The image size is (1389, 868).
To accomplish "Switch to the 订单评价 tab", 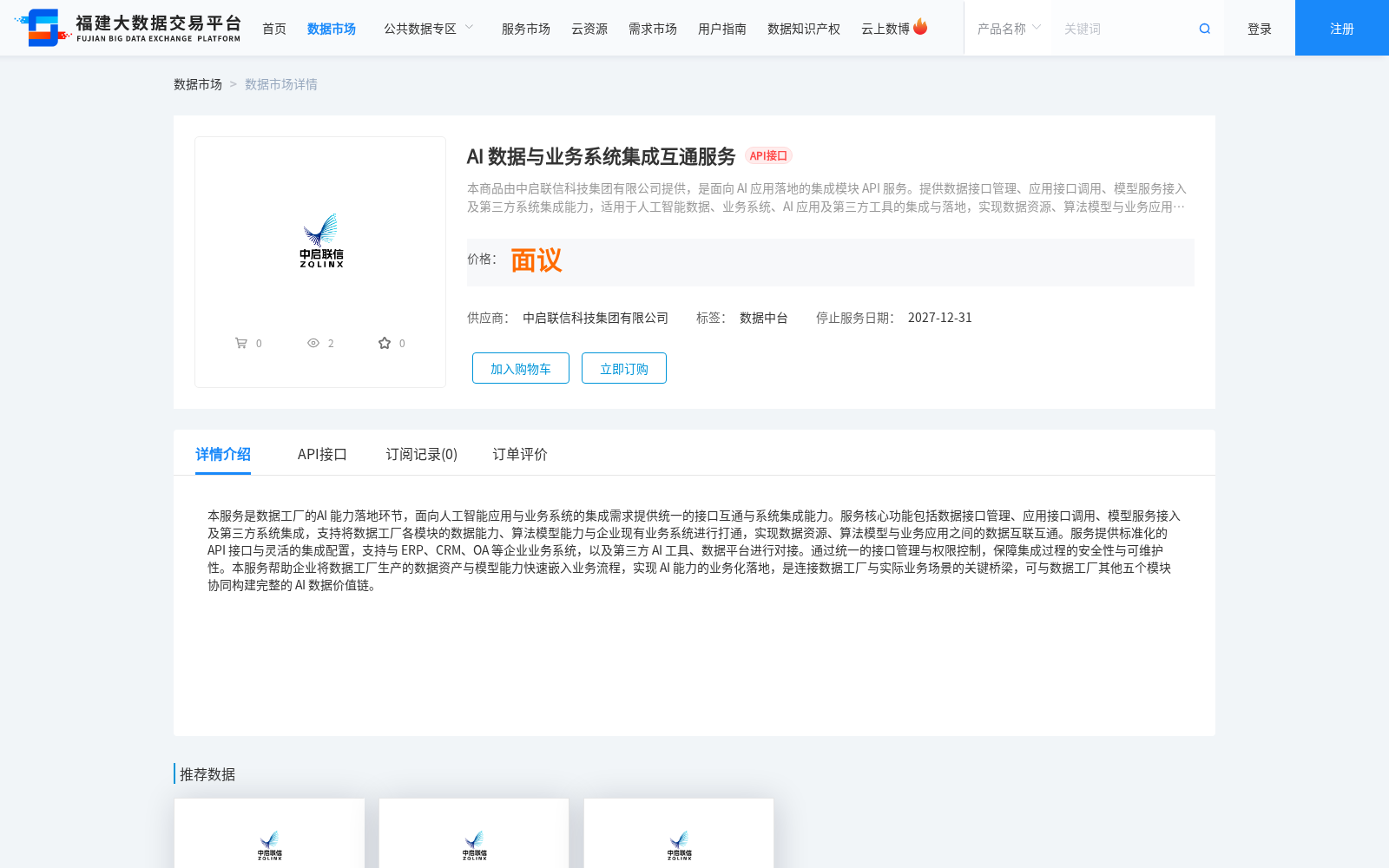I will 520,454.
